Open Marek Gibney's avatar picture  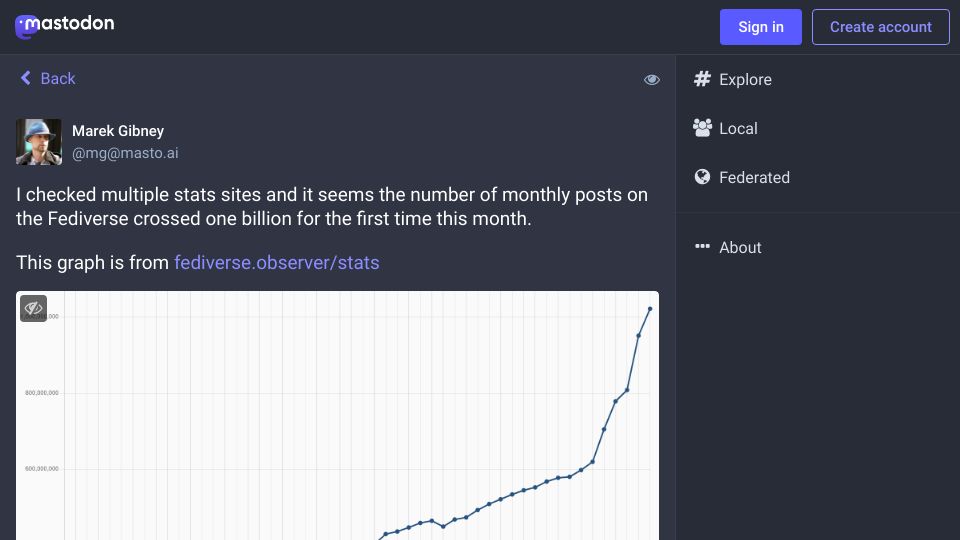click(39, 142)
